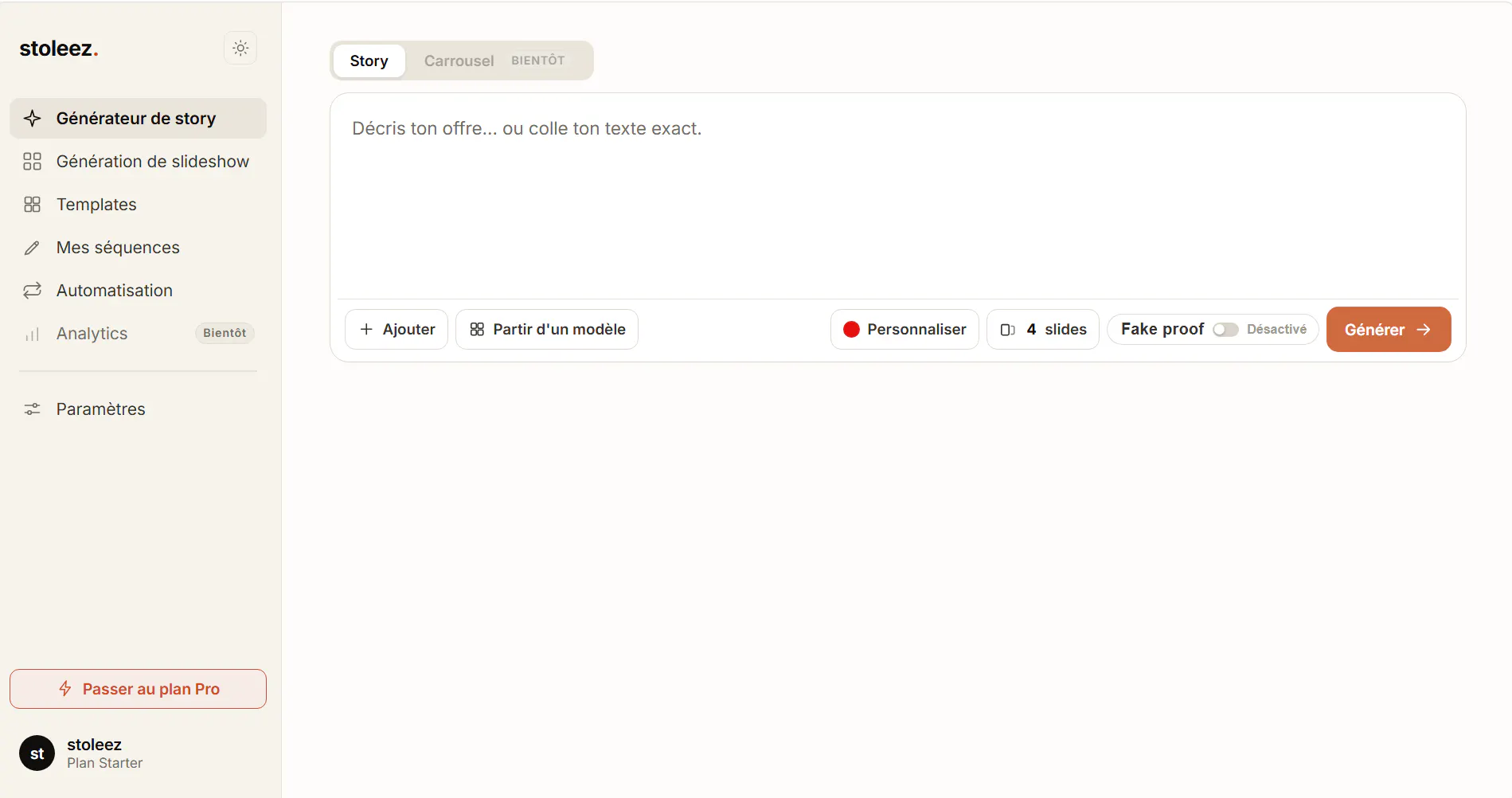Screen dimensions: 1512x798
Task: Click the slides icon beside 4 slides
Action: [1008, 330]
